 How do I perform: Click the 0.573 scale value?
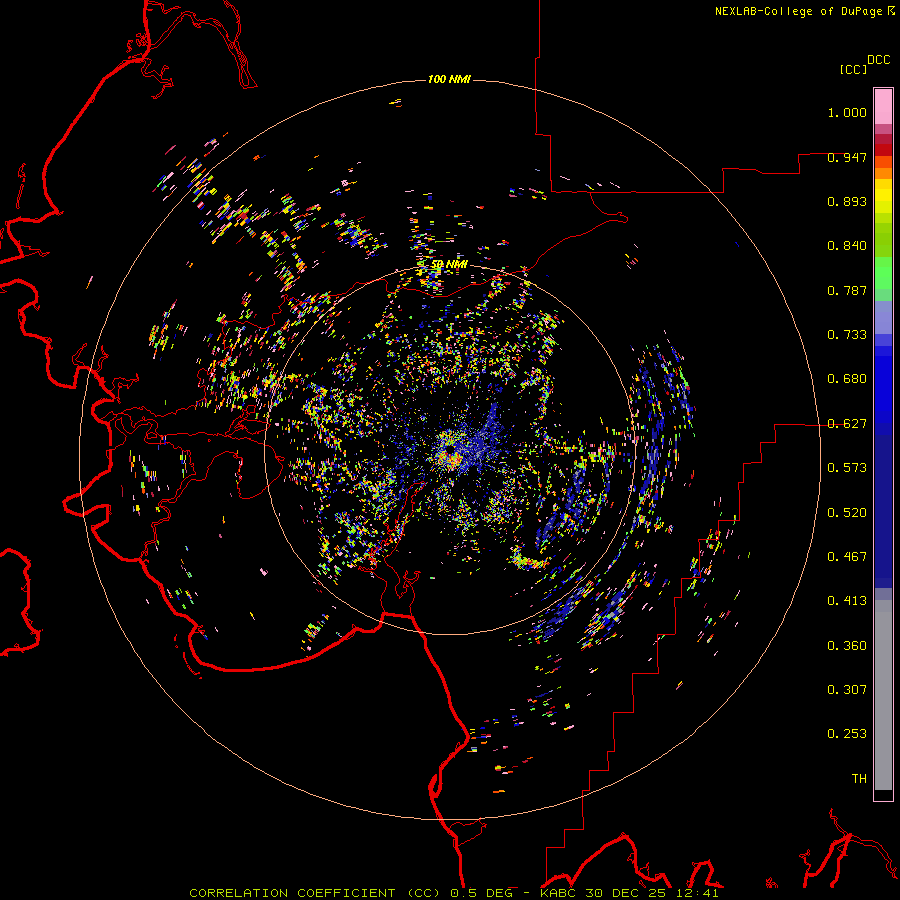click(847, 468)
